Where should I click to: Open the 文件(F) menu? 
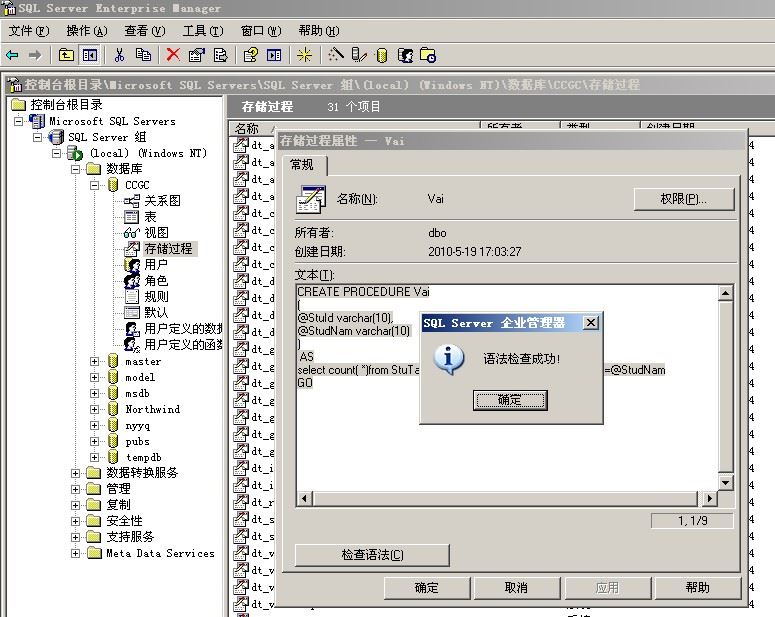click(29, 31)
